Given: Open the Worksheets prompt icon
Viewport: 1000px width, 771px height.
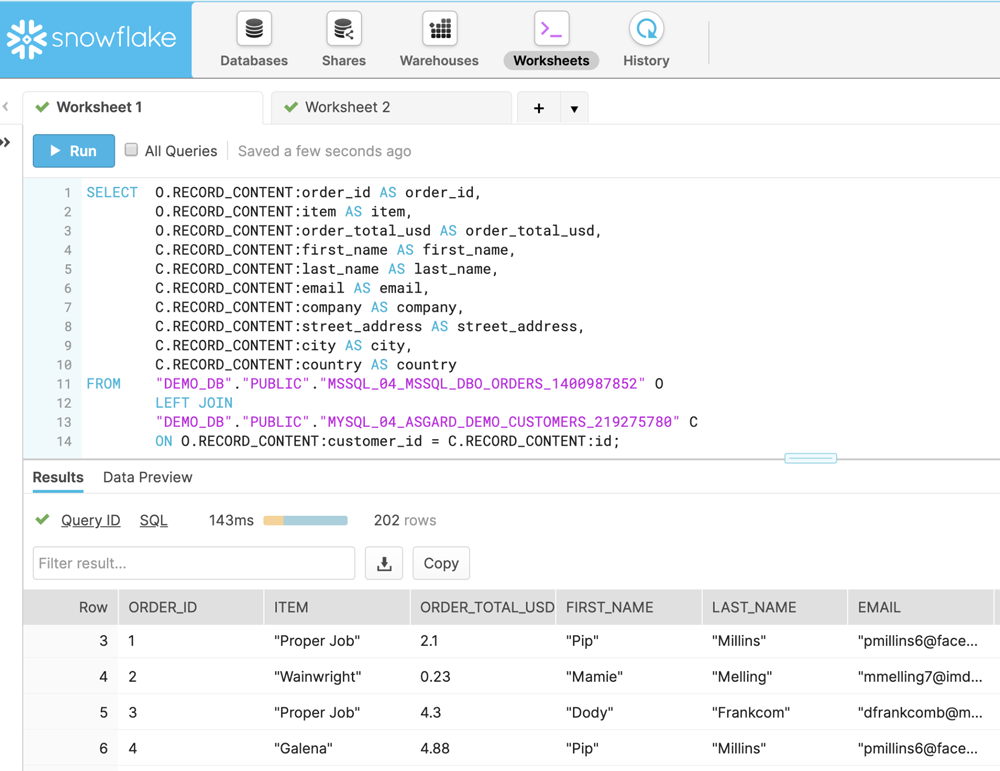Looking at the screenshot, I should (x=551, y=29).
